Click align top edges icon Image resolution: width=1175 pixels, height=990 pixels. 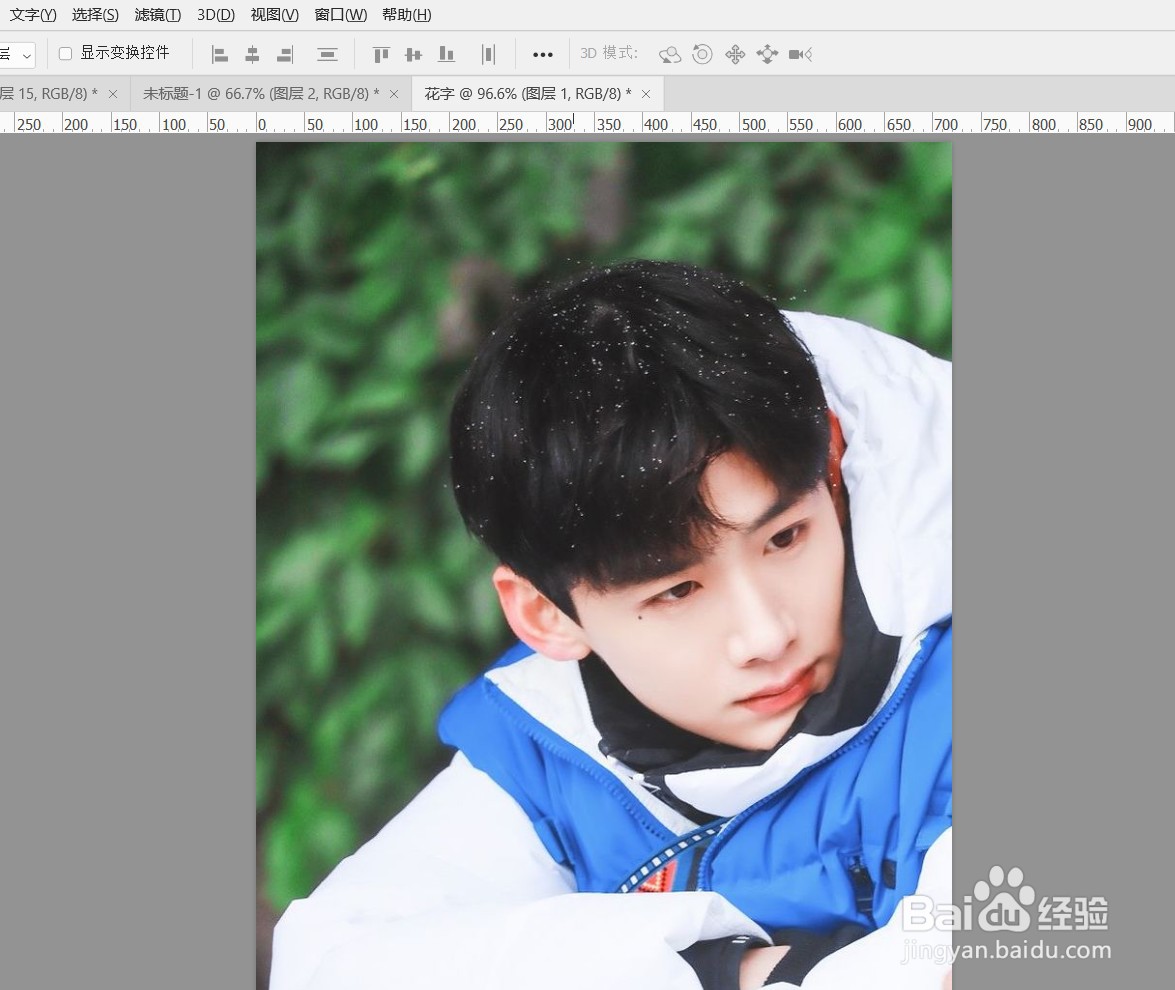click(381, 54)
